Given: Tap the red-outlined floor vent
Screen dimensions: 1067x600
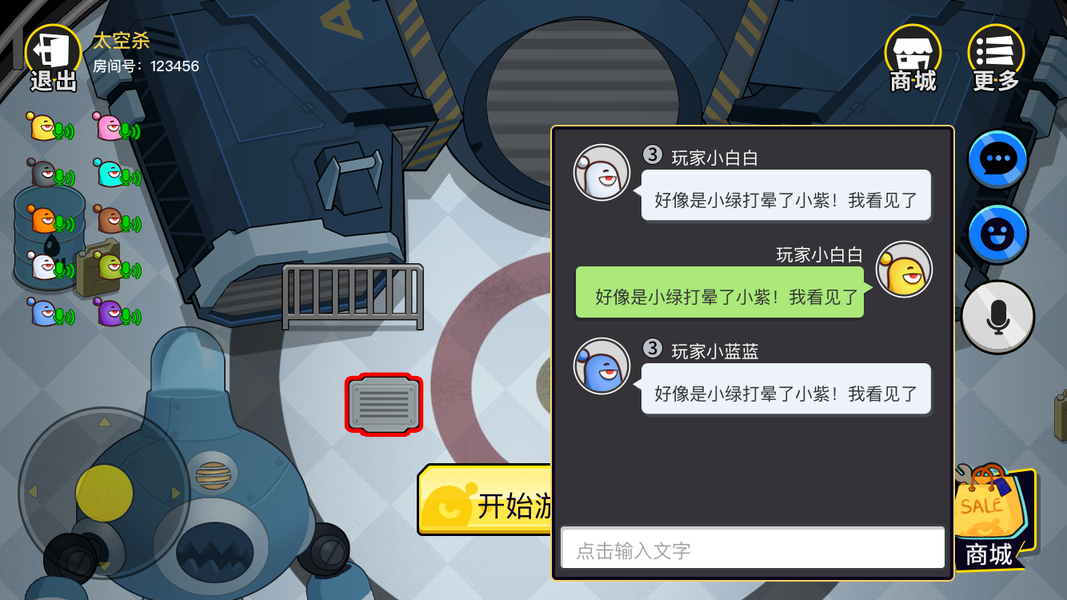Looking at the screenshot, I should click(384, 405).
